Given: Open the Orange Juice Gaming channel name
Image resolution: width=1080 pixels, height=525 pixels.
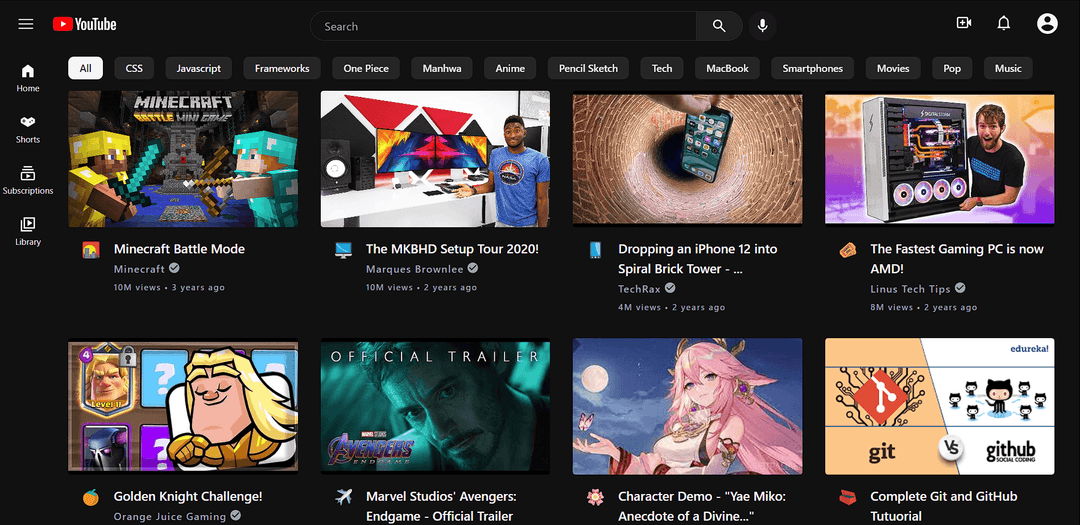Looking at the screenshot, I should pyautogui.click(x=170, y=516).
